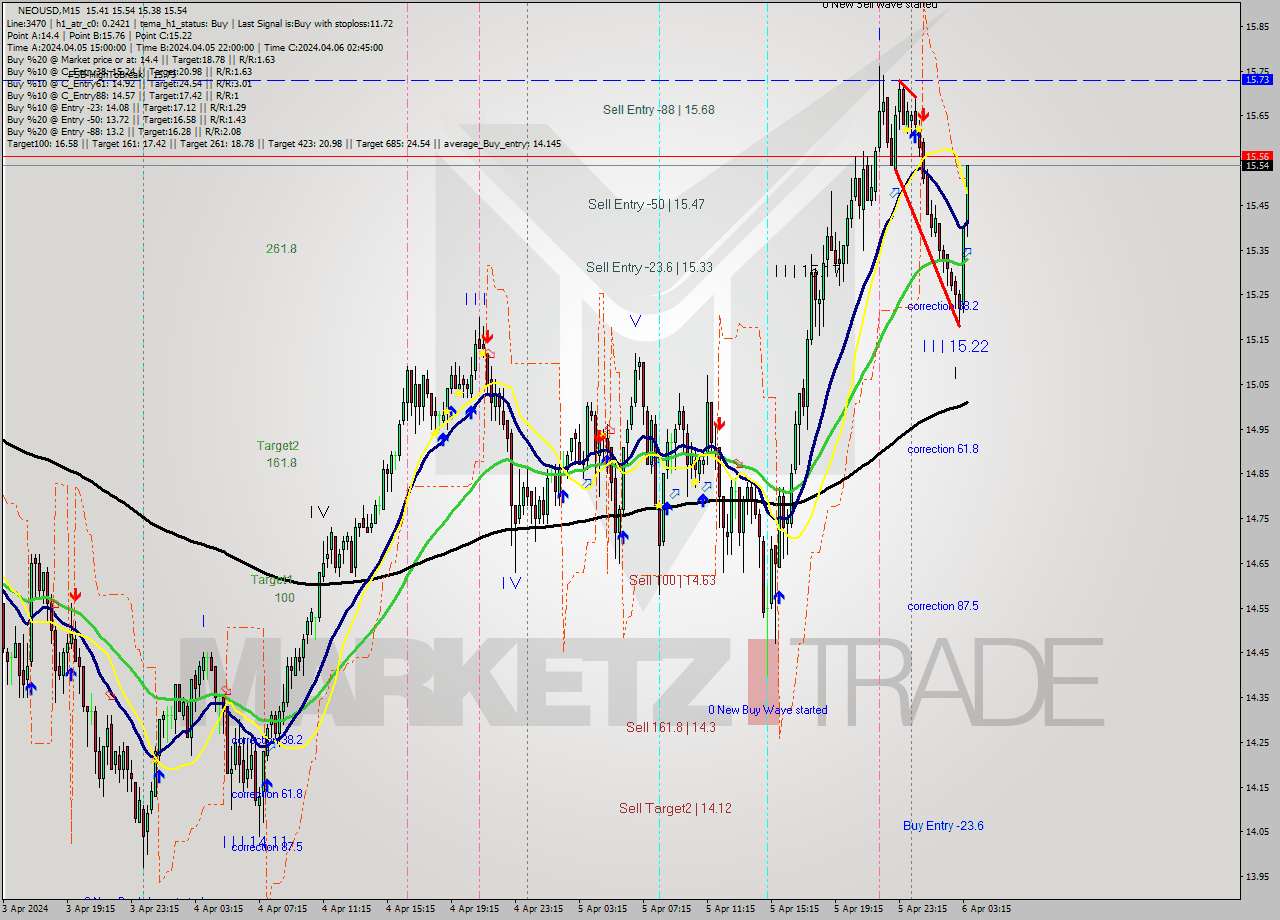
Task: Click the 'Sell 100 | 14.63' label
Action: 672,580
